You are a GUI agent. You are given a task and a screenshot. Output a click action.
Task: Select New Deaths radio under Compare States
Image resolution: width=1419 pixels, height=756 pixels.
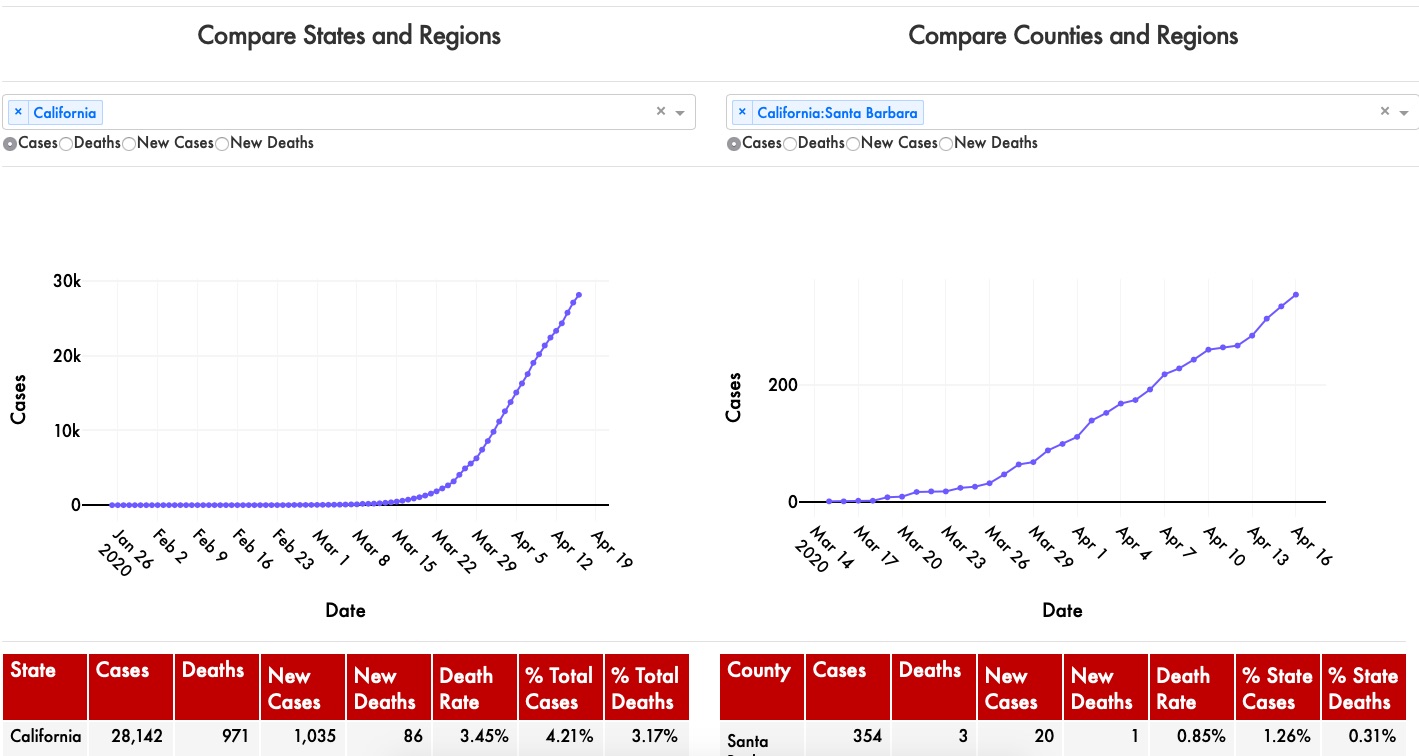(x=222, y=143)
